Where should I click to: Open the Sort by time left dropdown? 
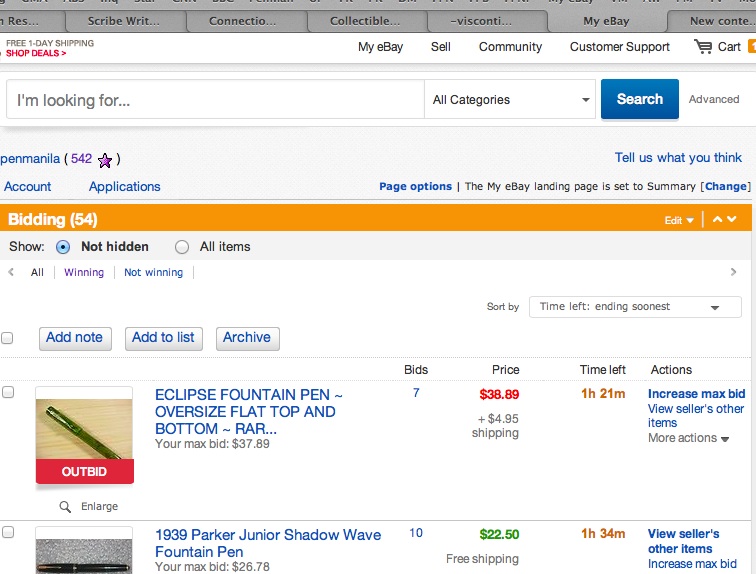(627, 307)
